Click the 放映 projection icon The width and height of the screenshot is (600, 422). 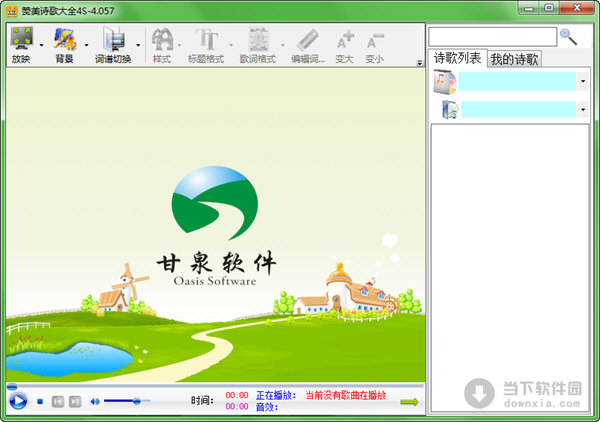(x=21, y=39)
